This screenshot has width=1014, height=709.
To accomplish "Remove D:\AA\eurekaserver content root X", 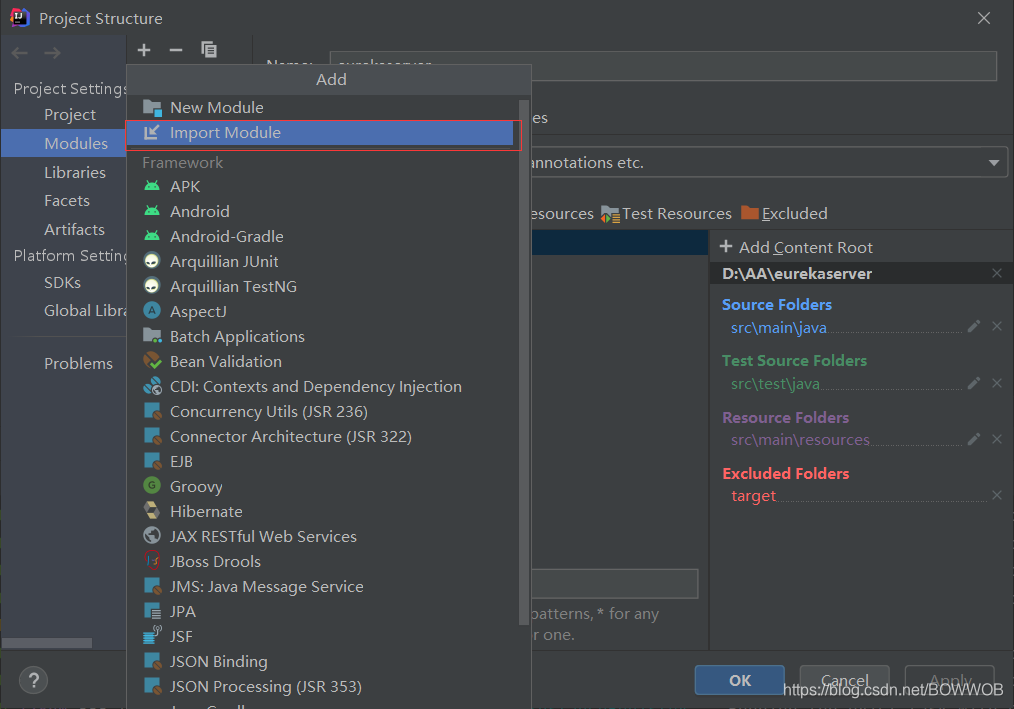I will 997,273.
